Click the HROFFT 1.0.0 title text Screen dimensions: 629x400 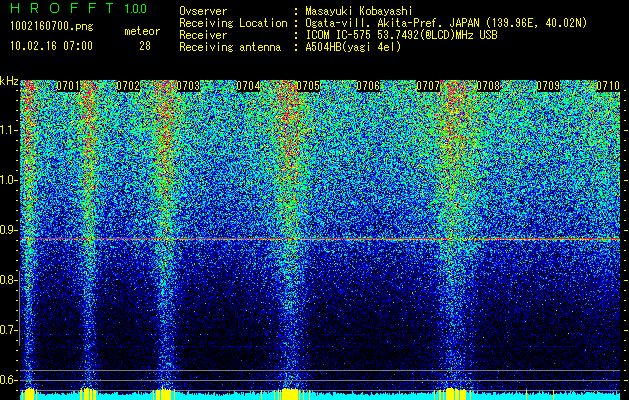coord(79,8)
